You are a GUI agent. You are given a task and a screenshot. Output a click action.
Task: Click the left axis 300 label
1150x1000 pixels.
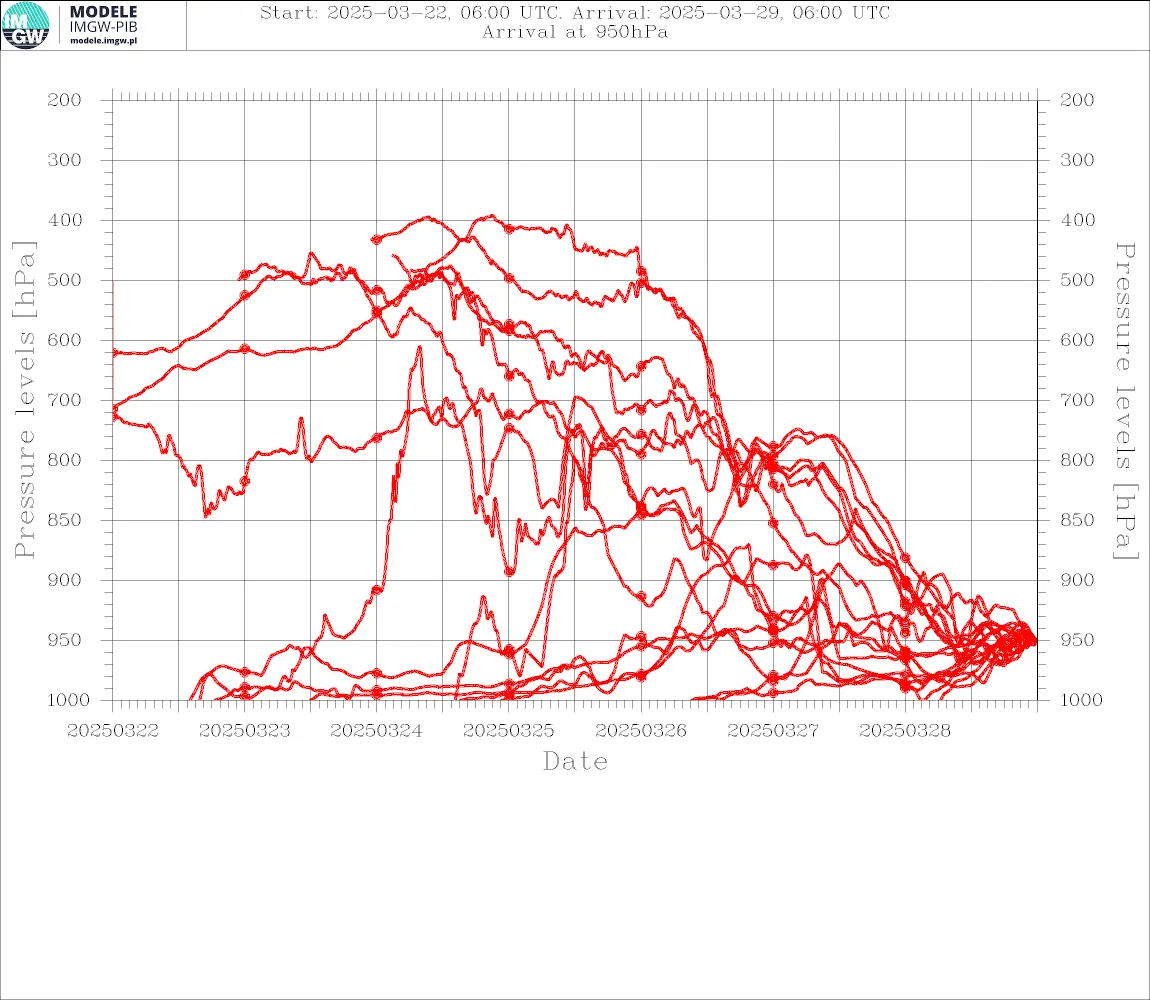[x=65, y=160]
